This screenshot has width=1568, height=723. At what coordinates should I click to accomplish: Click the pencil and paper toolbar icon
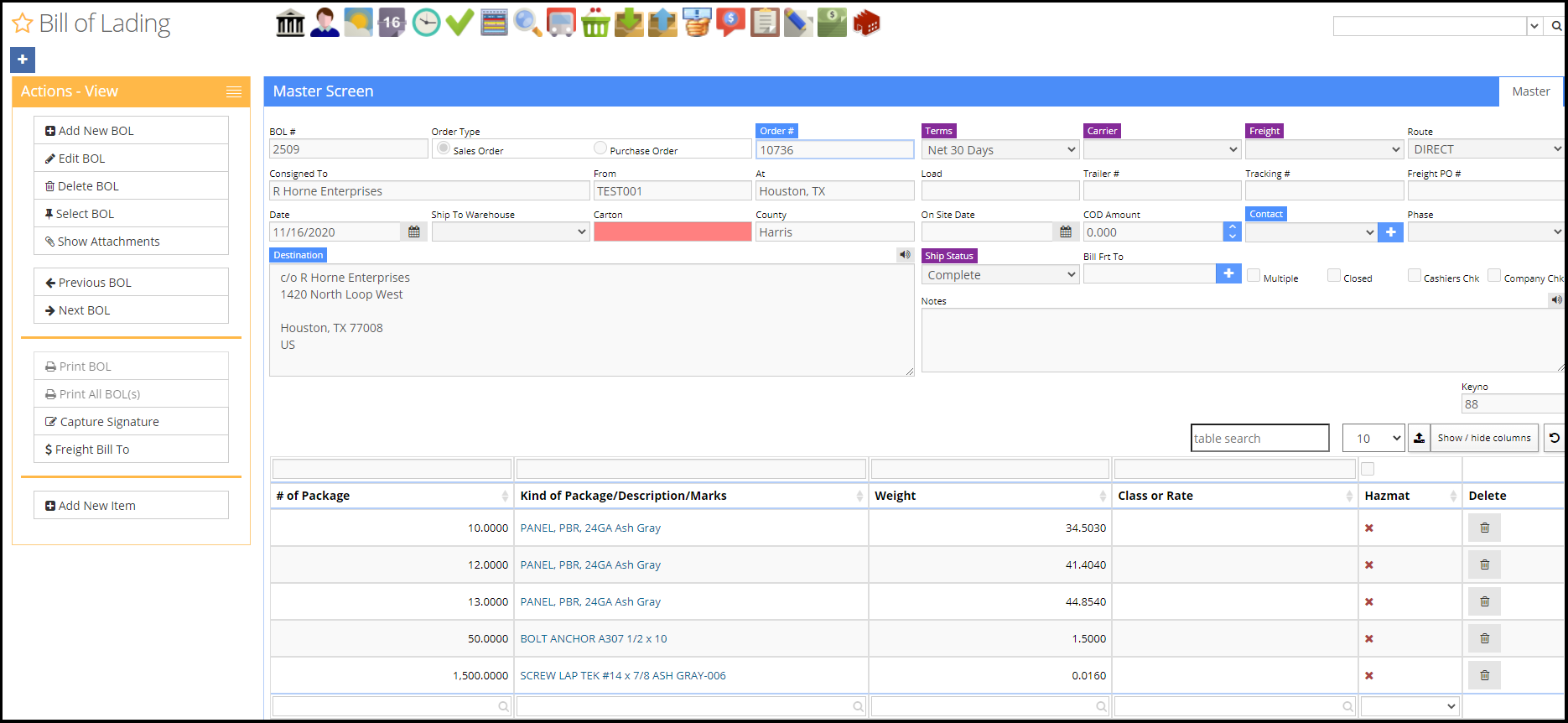tap(798, 23)
